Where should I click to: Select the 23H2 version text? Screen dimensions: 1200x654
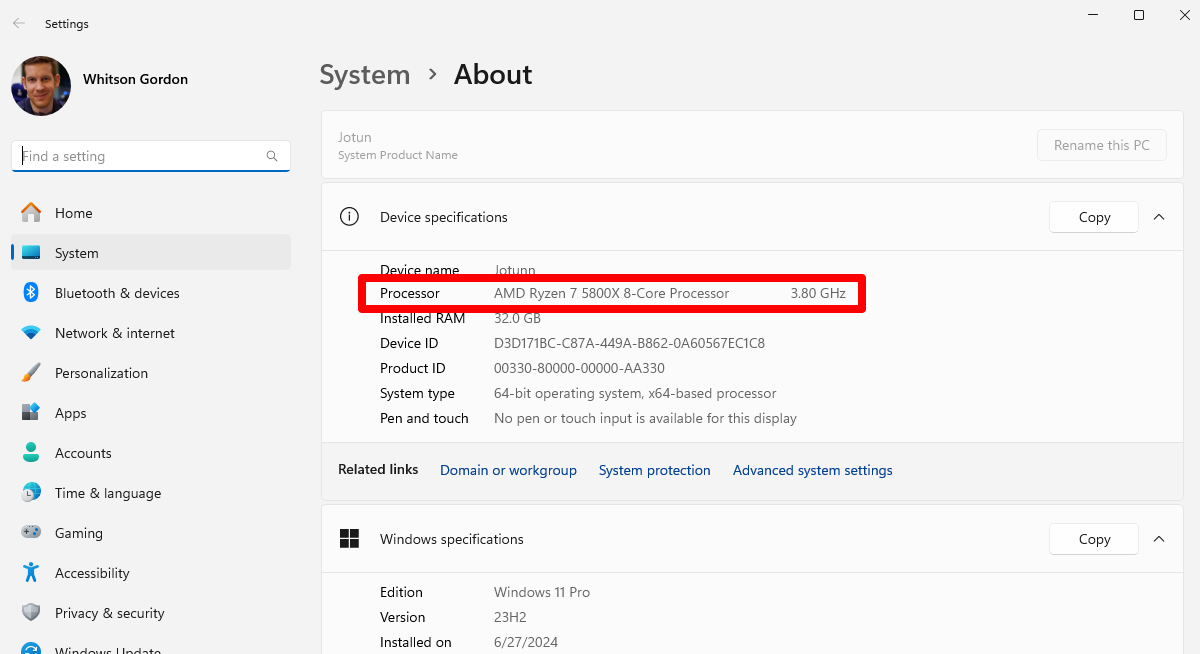510,617
